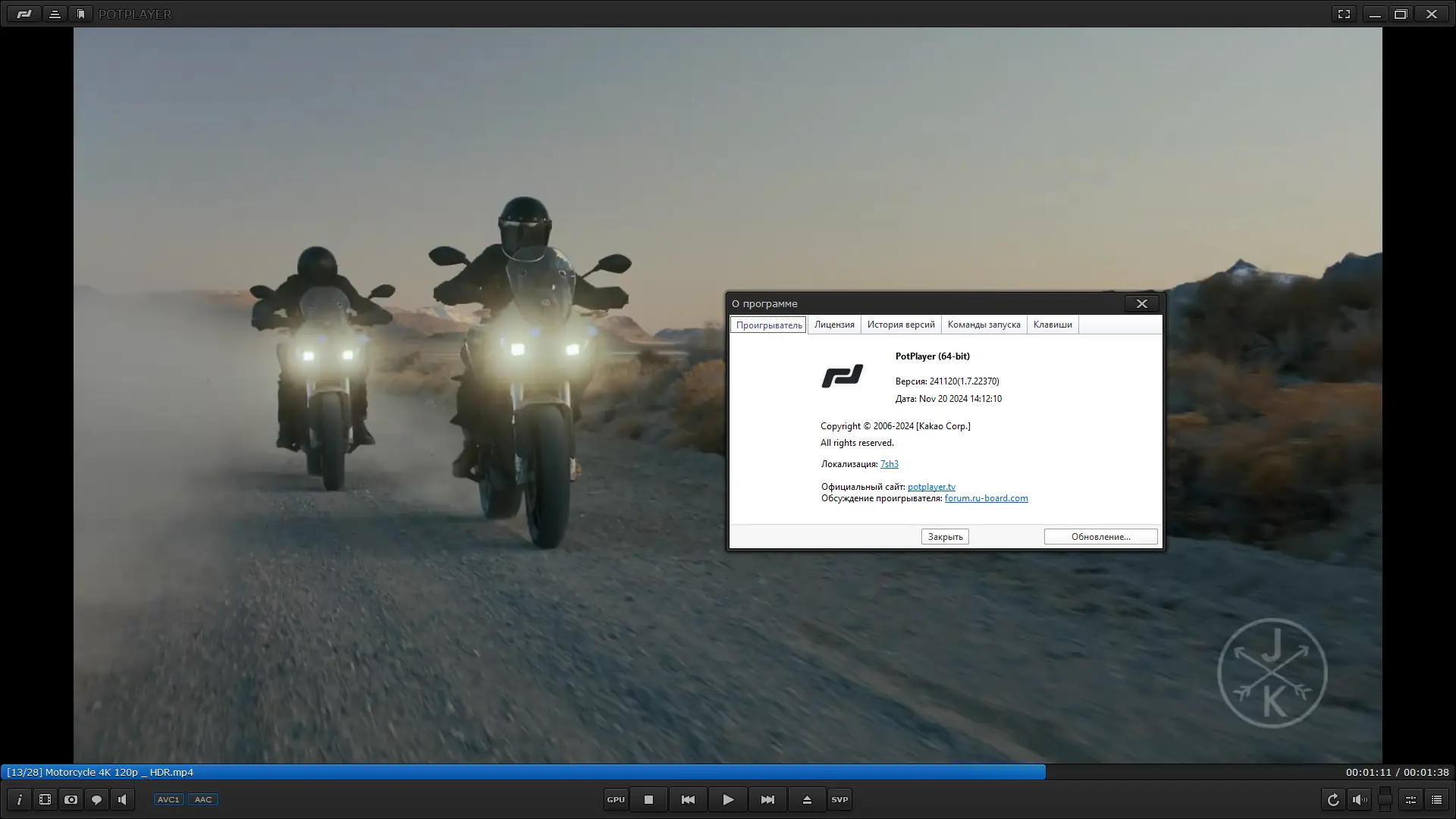Open subtitle settings via speech bubble icon
The height and width of the screenshot is (819, 1456).
(96, 799)
